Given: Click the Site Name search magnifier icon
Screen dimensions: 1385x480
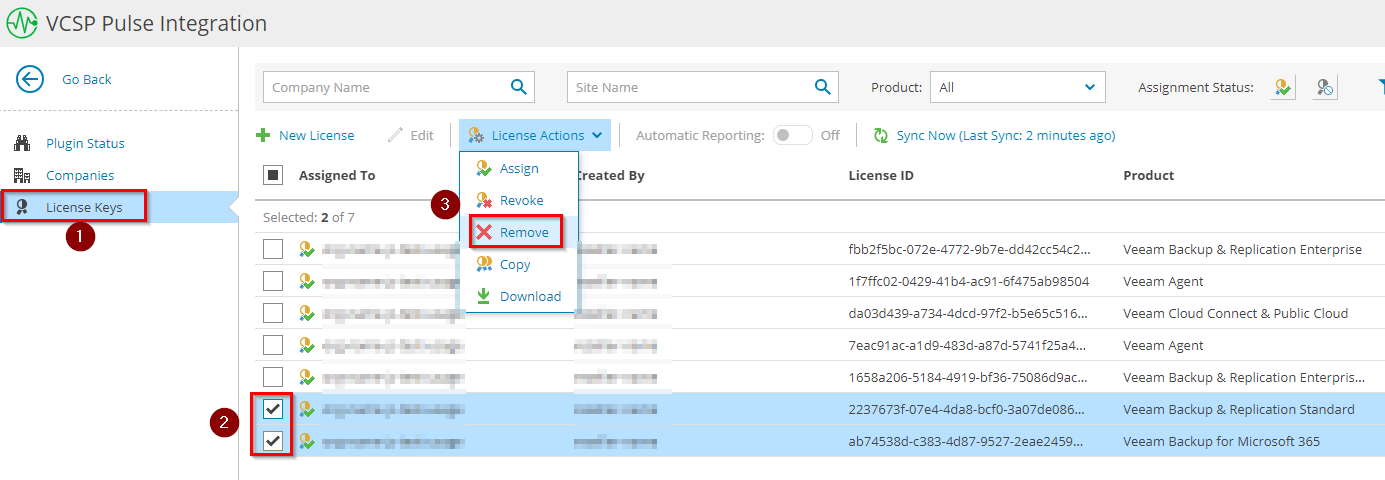Looking at the screenshot, I should pos(823,87).
